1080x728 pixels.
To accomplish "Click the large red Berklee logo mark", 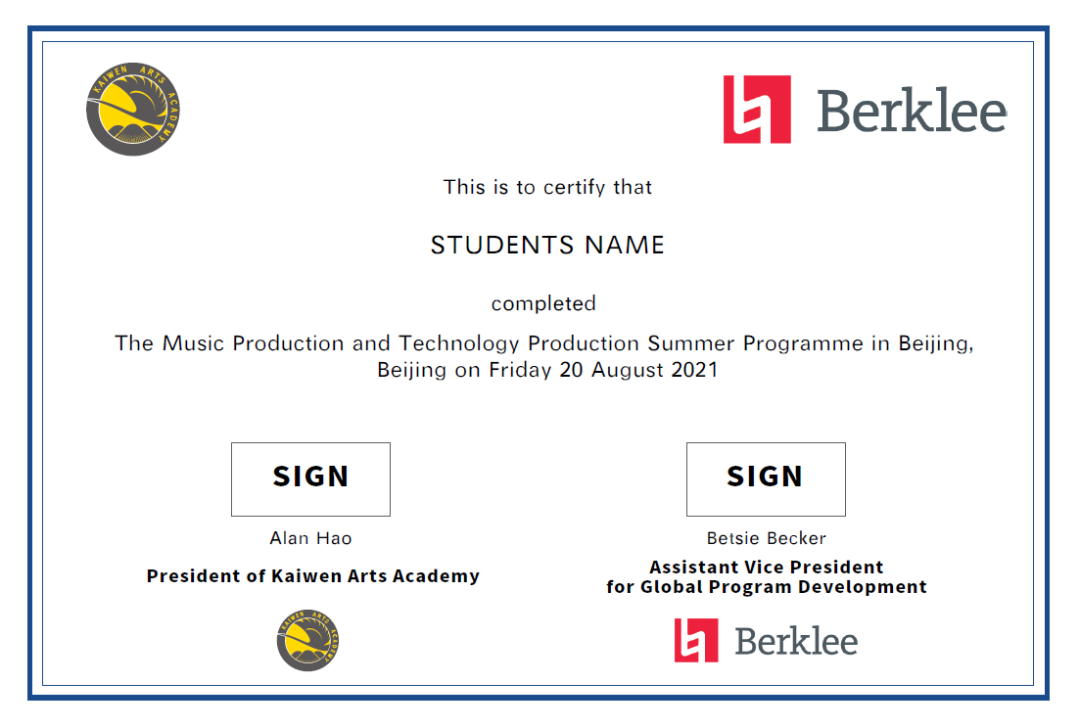I will click(757, 110).
